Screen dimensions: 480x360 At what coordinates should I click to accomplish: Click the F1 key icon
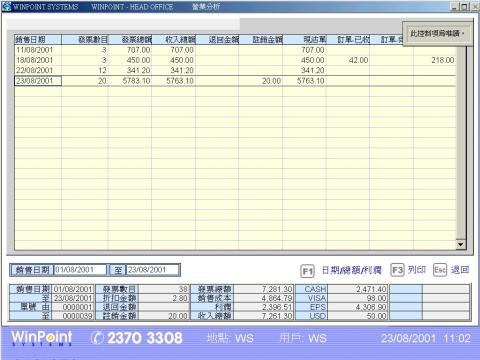tap(307, 271)
